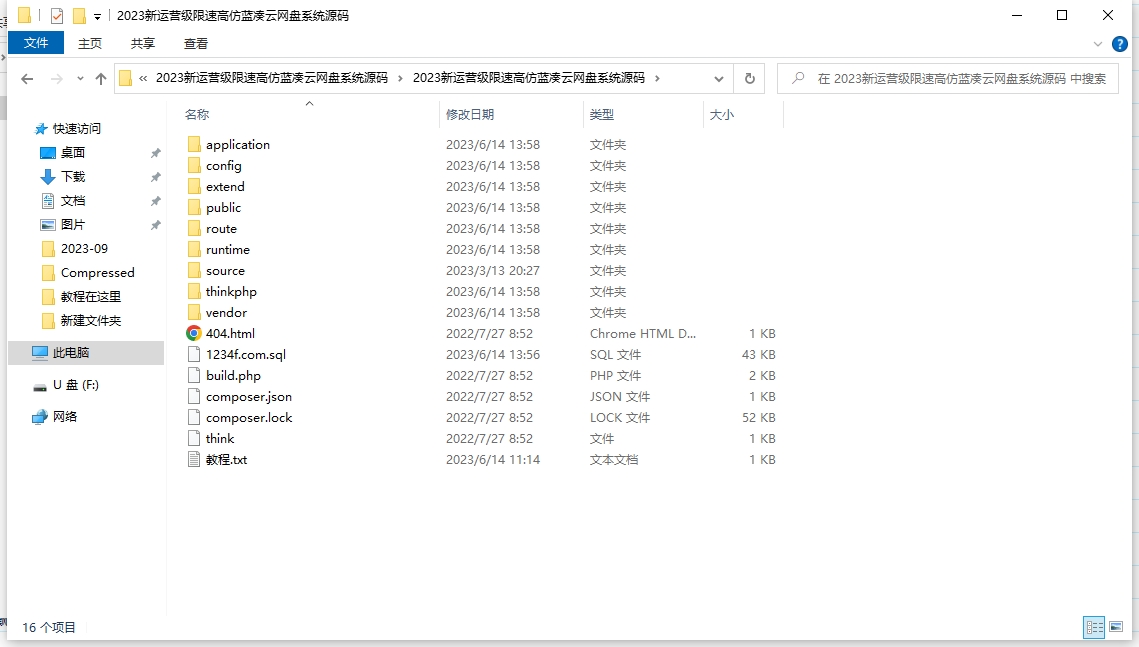Click the search box for this folder
The width and height of the screenshot is (1139, 647).
pos(948,78)
